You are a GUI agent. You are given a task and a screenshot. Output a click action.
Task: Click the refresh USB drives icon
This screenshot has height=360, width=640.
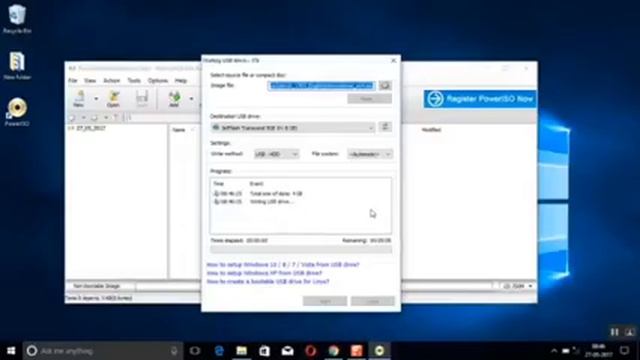(x=384, y=127)
